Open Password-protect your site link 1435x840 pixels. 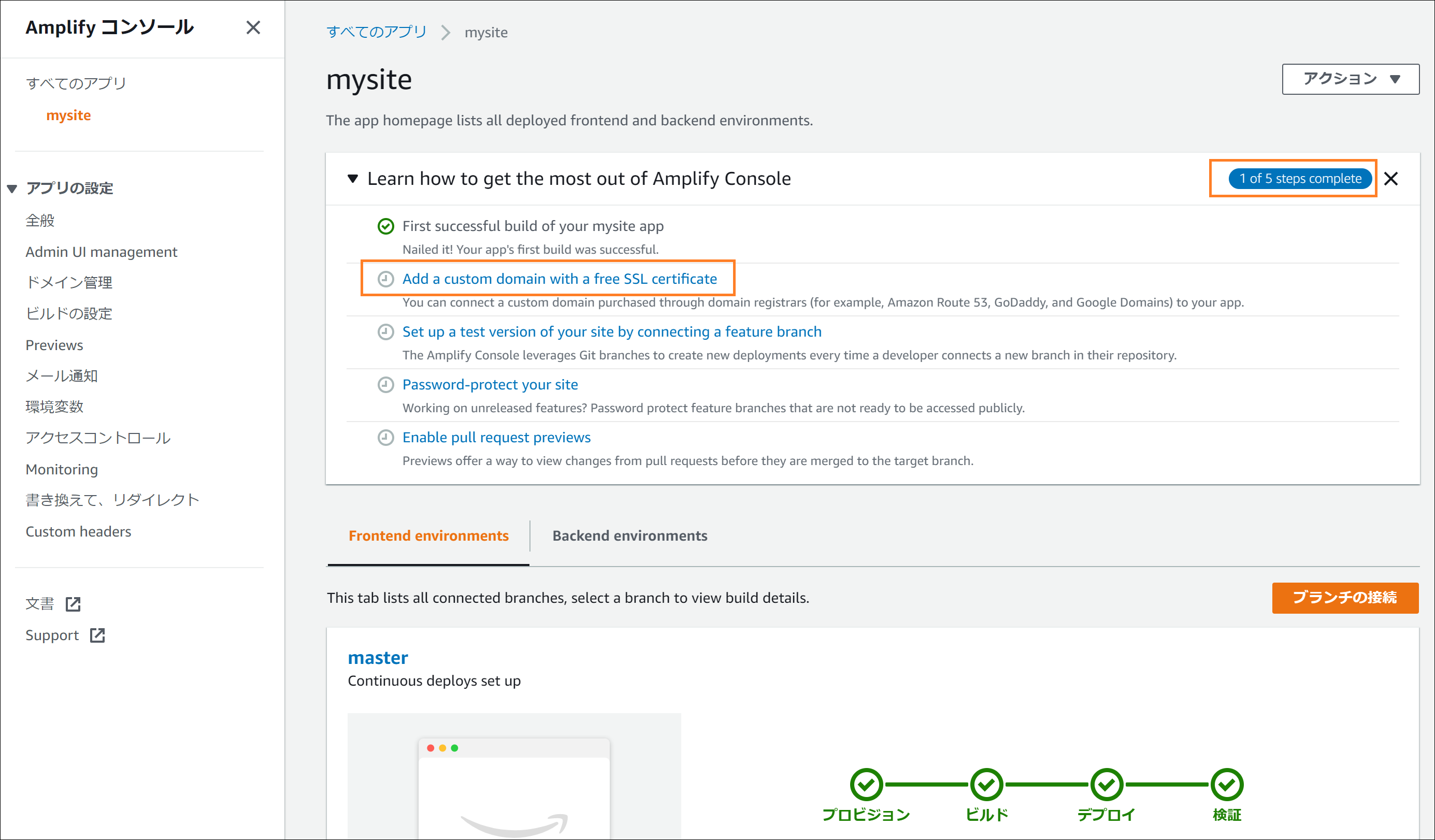490,385
